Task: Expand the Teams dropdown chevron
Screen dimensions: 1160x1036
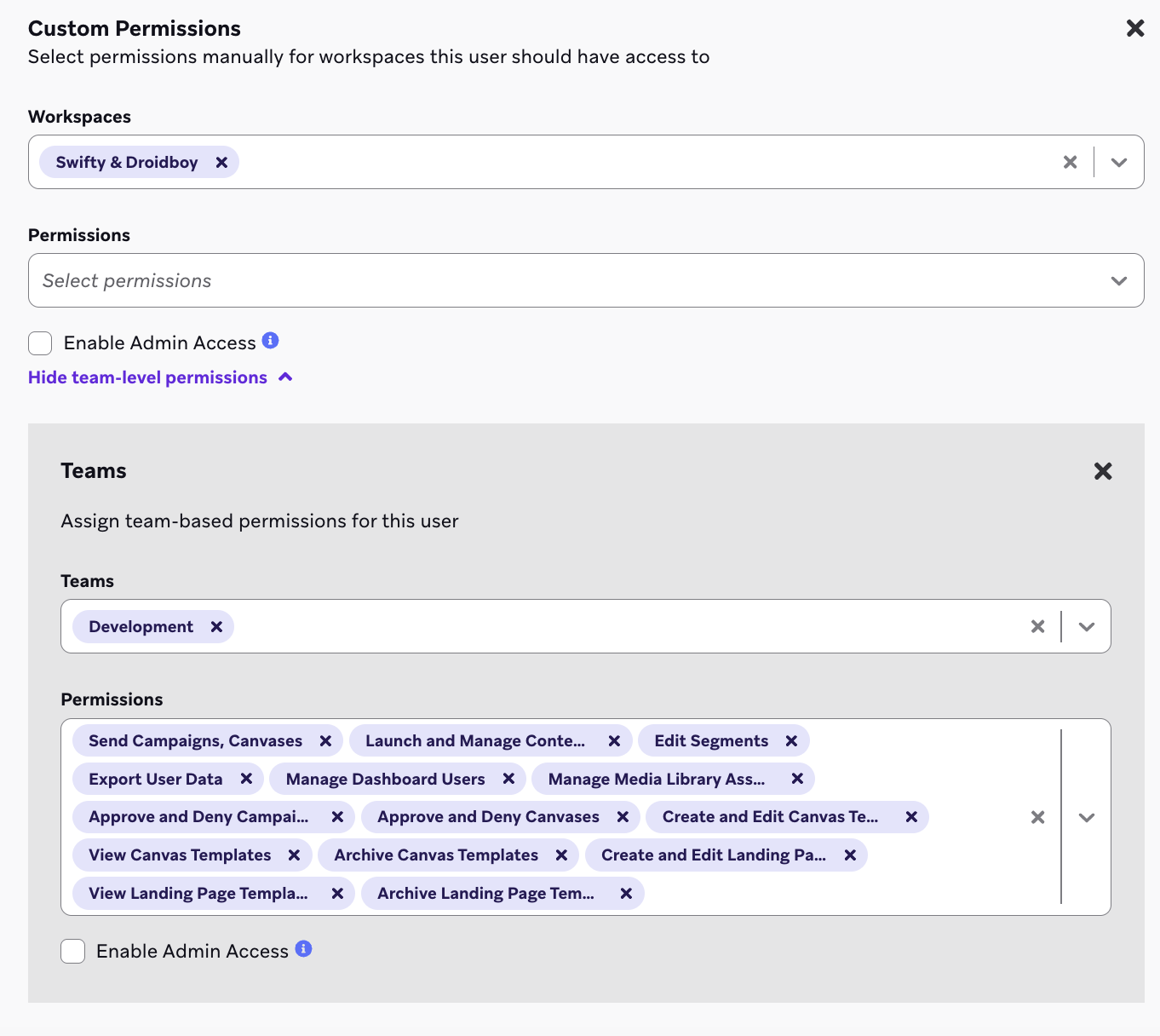Action: point(1087,626)
